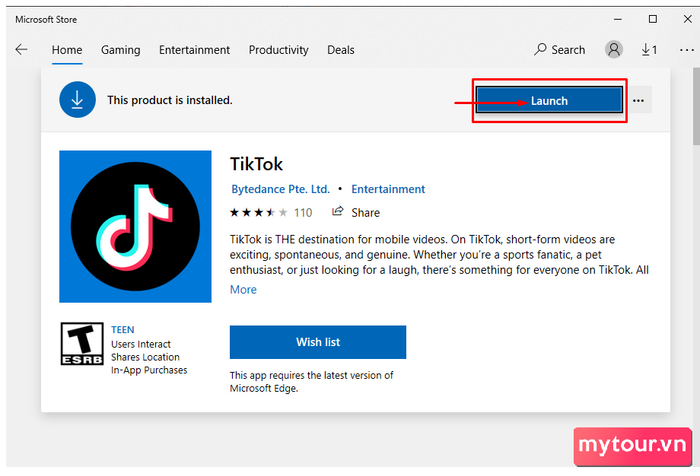This screenshot has width=700, height=476.
Task: Open the Store's See more menu
Action: 687,50
